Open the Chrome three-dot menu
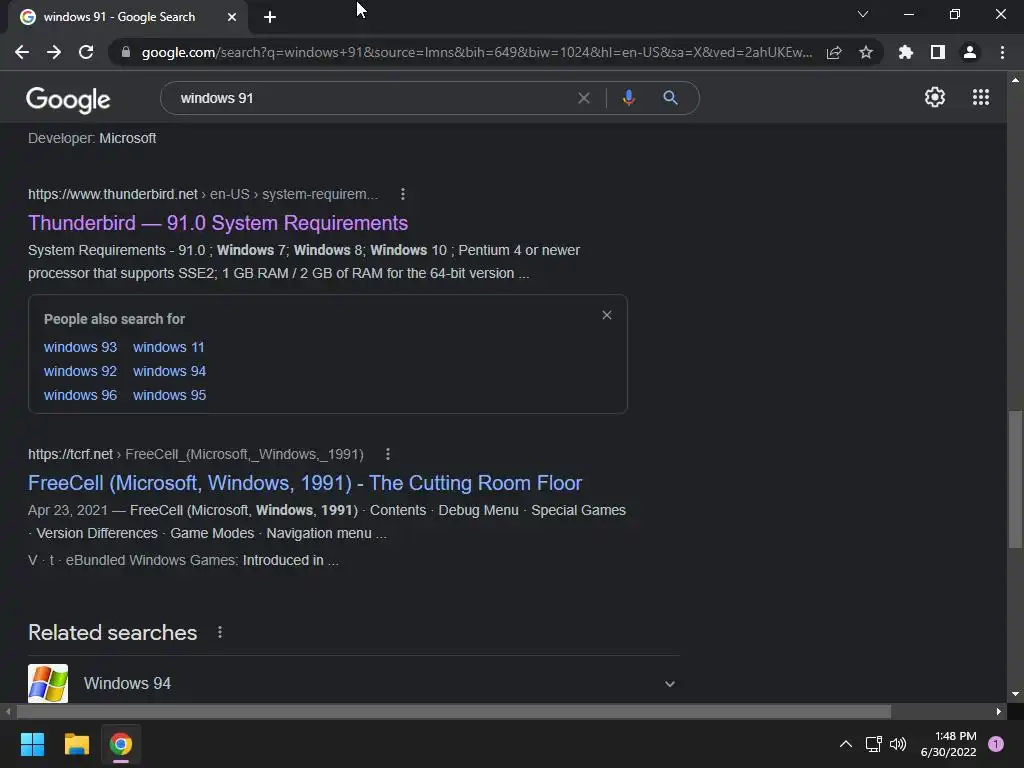The width and height of the screenshot is (1024, 768). coord(1002,52)
